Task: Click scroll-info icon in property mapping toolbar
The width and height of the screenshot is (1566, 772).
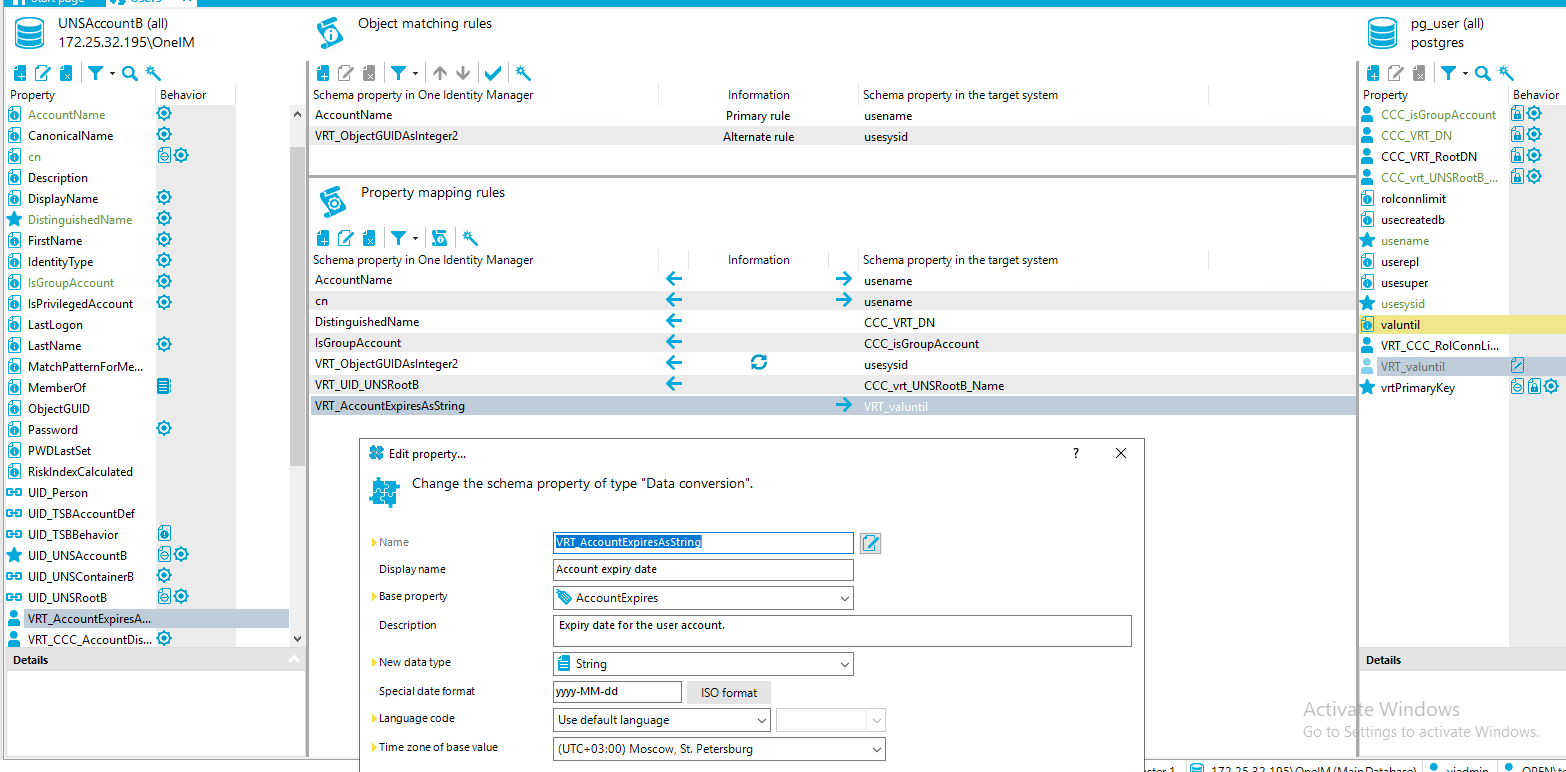Action: tap(438, 238)
